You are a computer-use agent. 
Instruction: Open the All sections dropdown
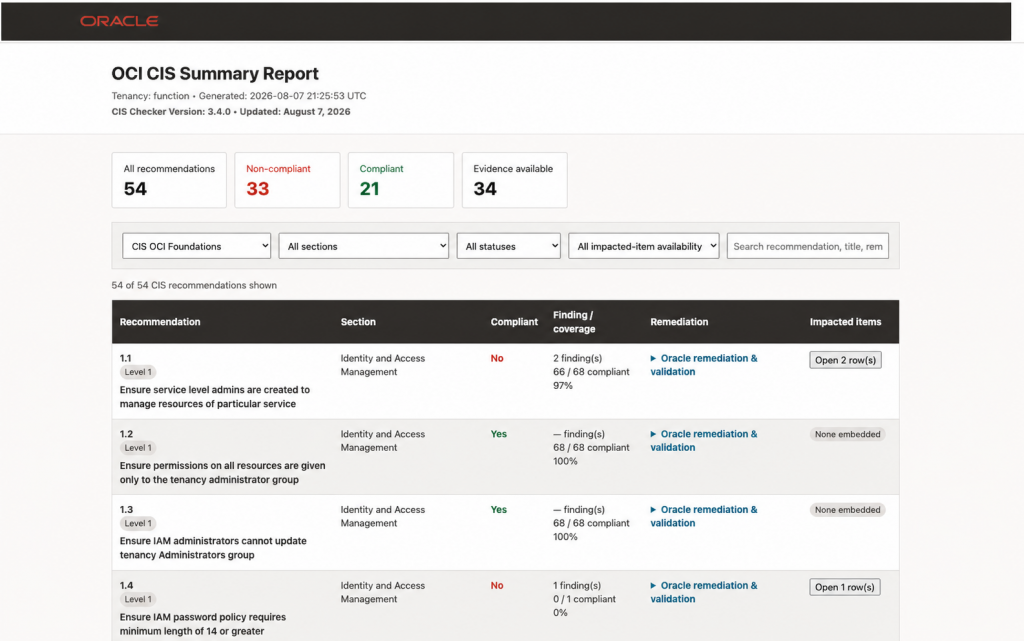click(x=364, y=246)
